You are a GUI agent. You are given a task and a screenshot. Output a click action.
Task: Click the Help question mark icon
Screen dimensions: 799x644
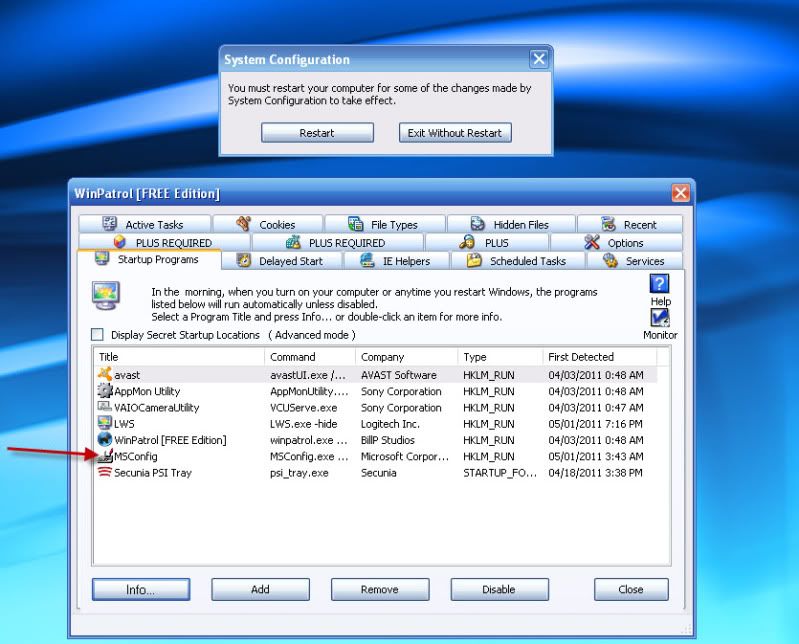[x=659, y=283]
